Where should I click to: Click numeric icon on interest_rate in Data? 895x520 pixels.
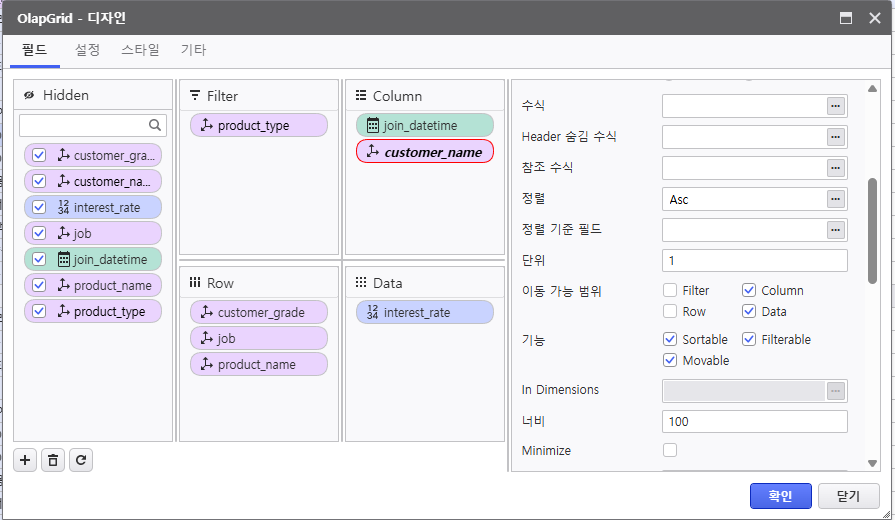pos(373,312)
